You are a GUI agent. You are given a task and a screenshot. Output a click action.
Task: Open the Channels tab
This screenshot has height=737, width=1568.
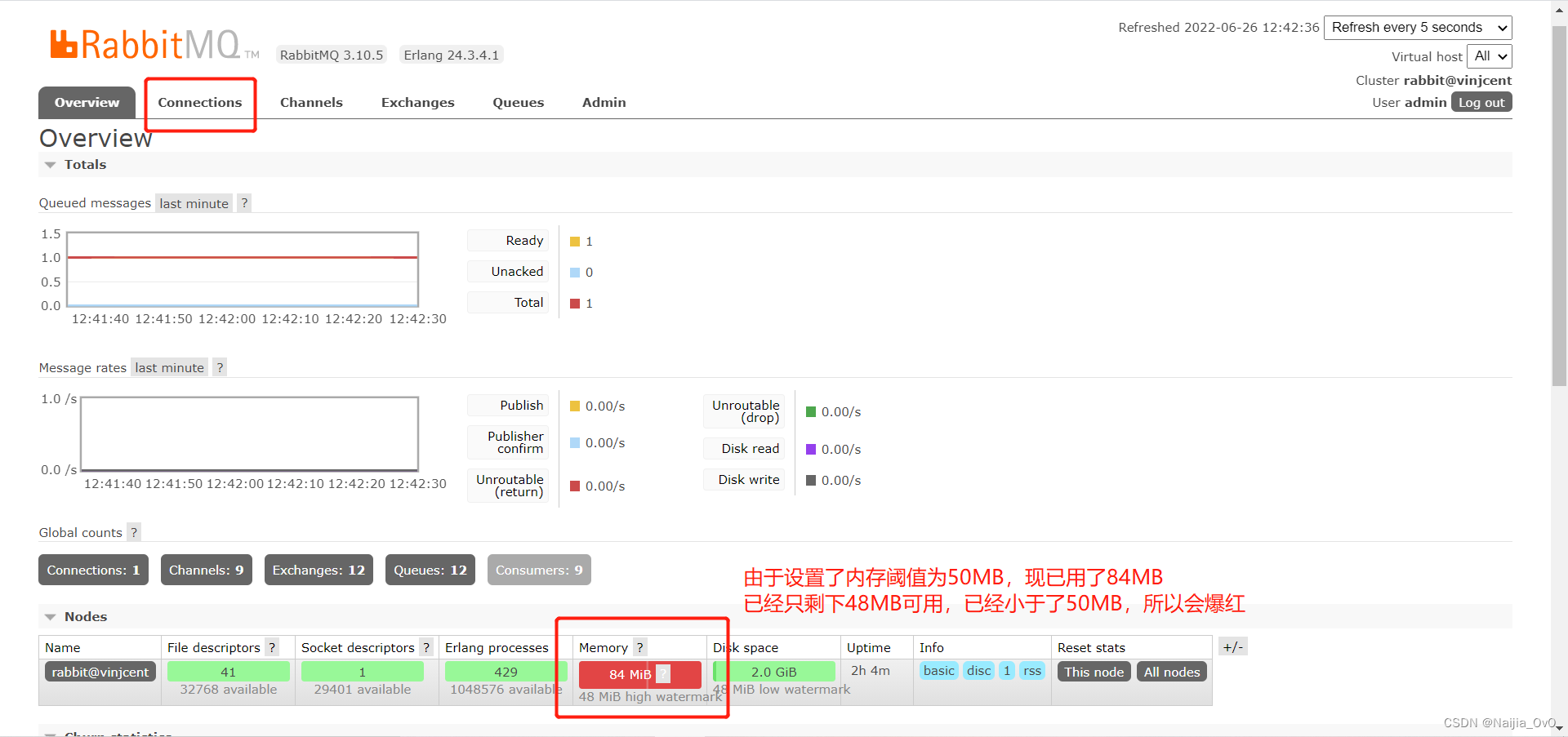point(311,103)
